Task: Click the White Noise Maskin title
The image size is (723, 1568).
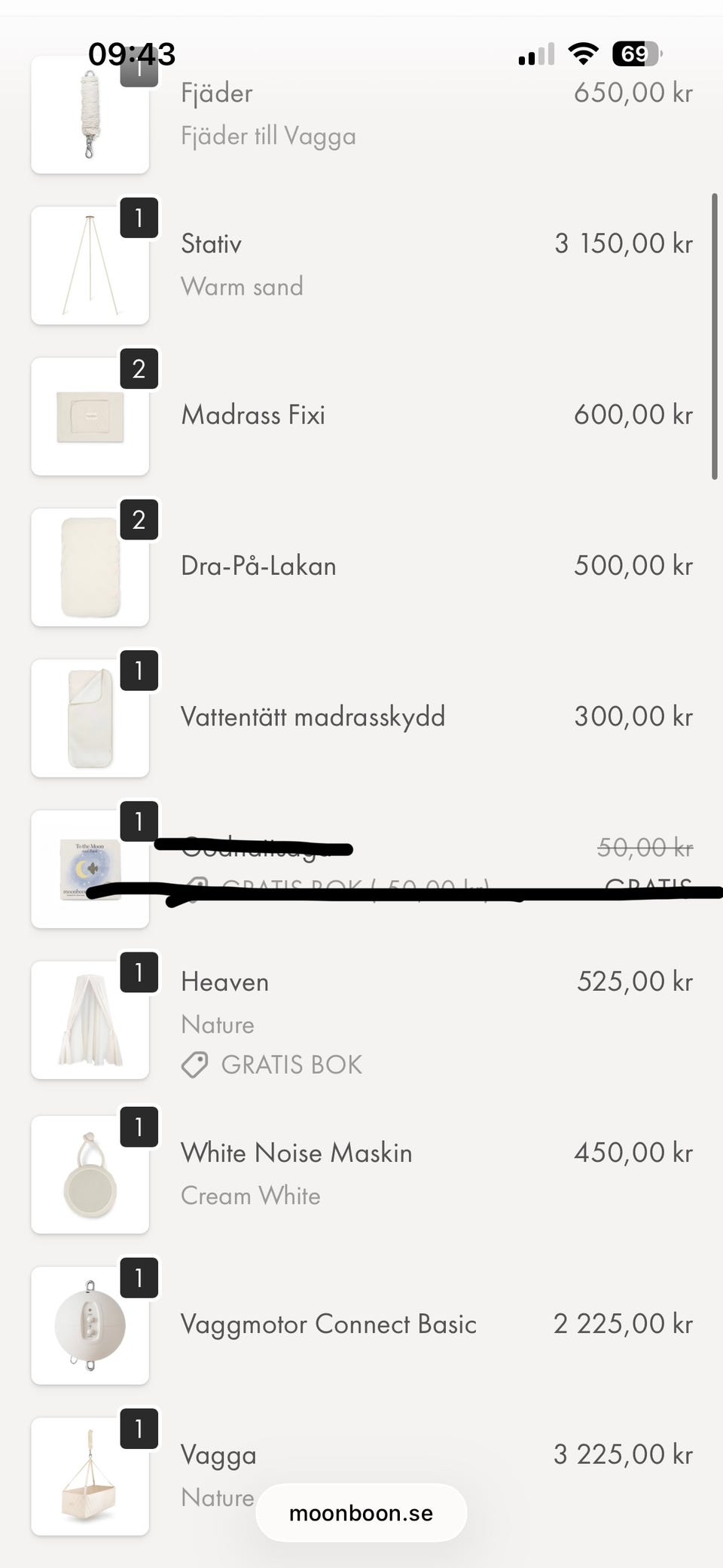Action: point(296,1153)
